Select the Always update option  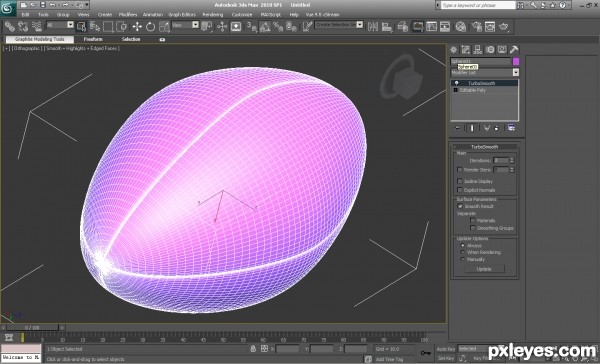[463, 245]
